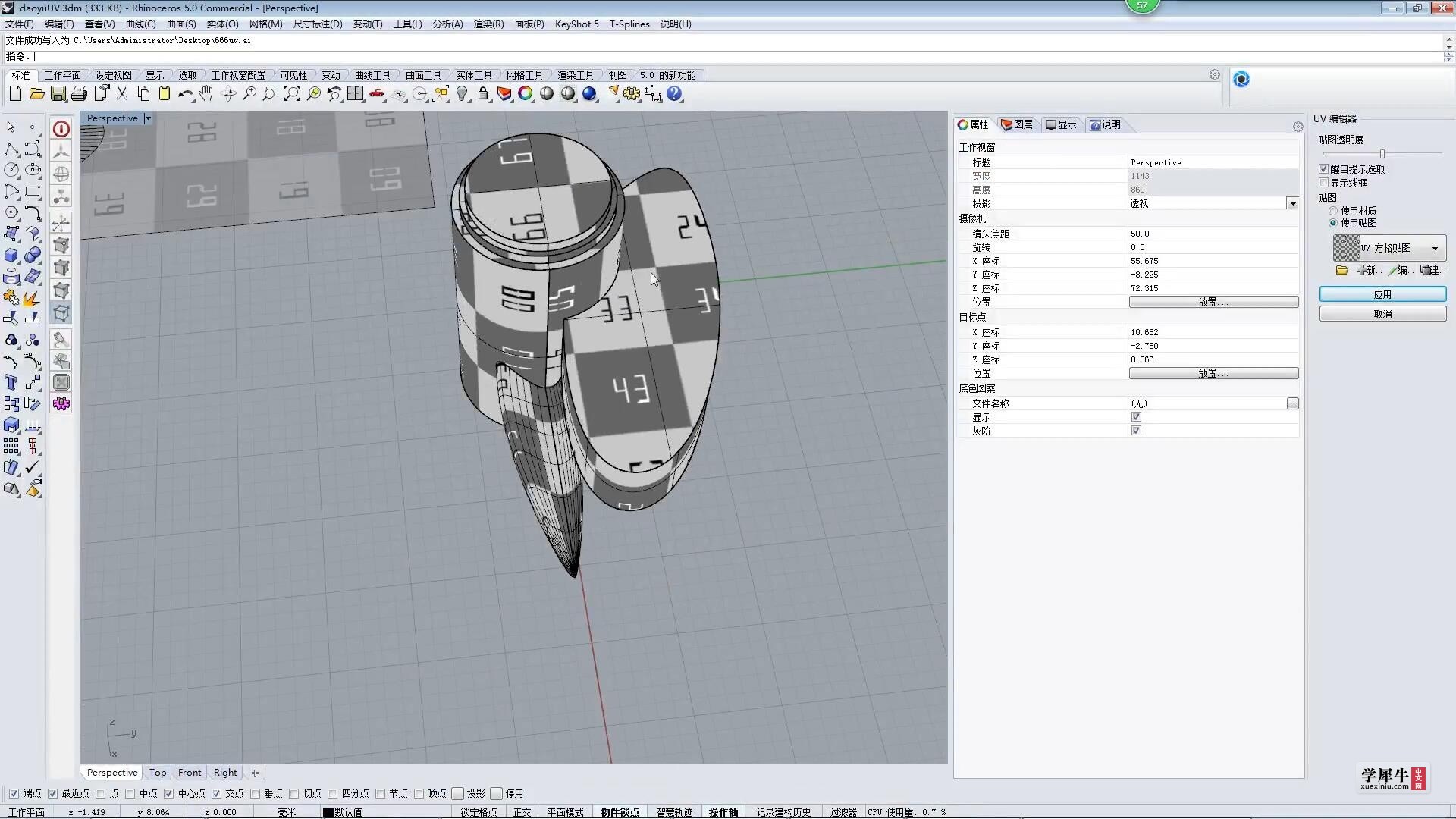Switch to the Top viewport tab
The image size is (1456, 819).
(158, 773)
